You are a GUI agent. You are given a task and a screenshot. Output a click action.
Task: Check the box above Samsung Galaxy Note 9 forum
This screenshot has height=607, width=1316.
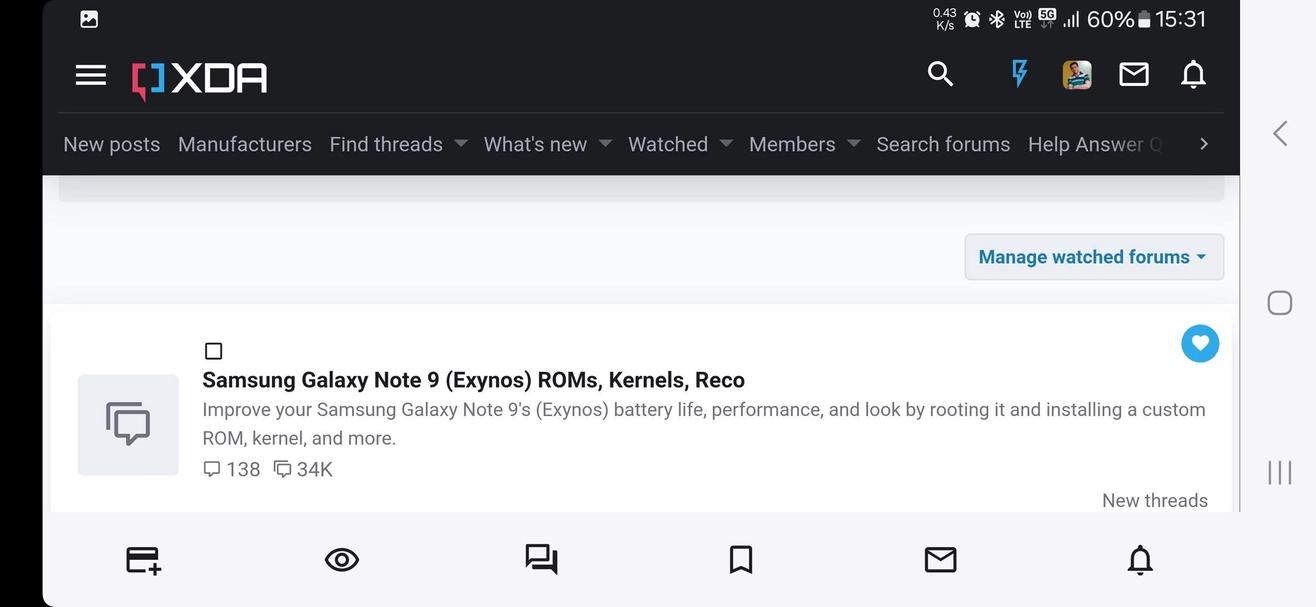pos(213,351)
